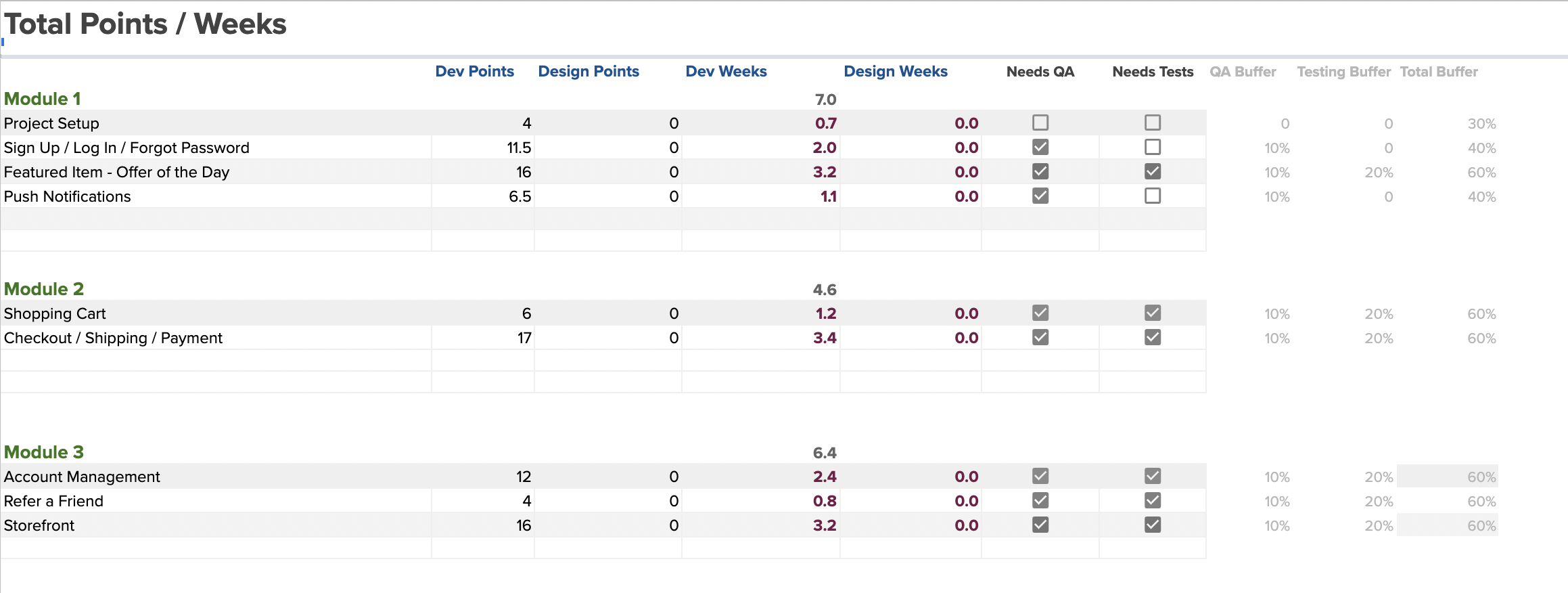Toggle Needs QA for Account Management
Screen dimensions: 1568x593
pos(1040,476)
